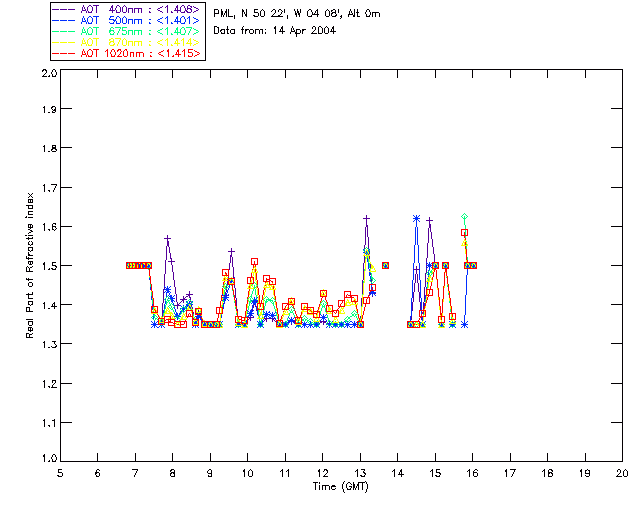The image size is (640, 512).
Task: Click the isolated data marker near 13.7 hours
Action: tap(385, 265)
